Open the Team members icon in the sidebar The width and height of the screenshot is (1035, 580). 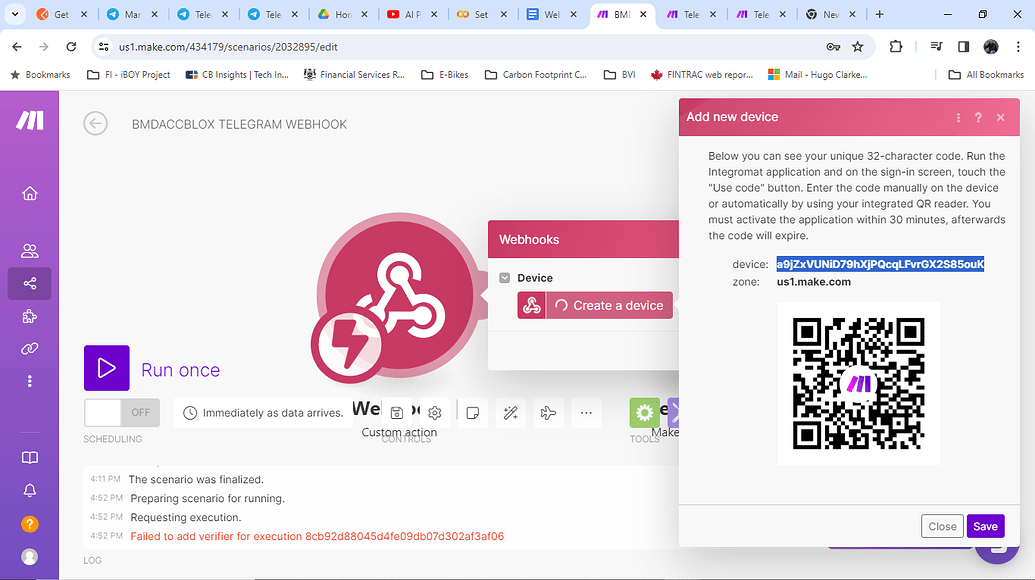point(29,251)
